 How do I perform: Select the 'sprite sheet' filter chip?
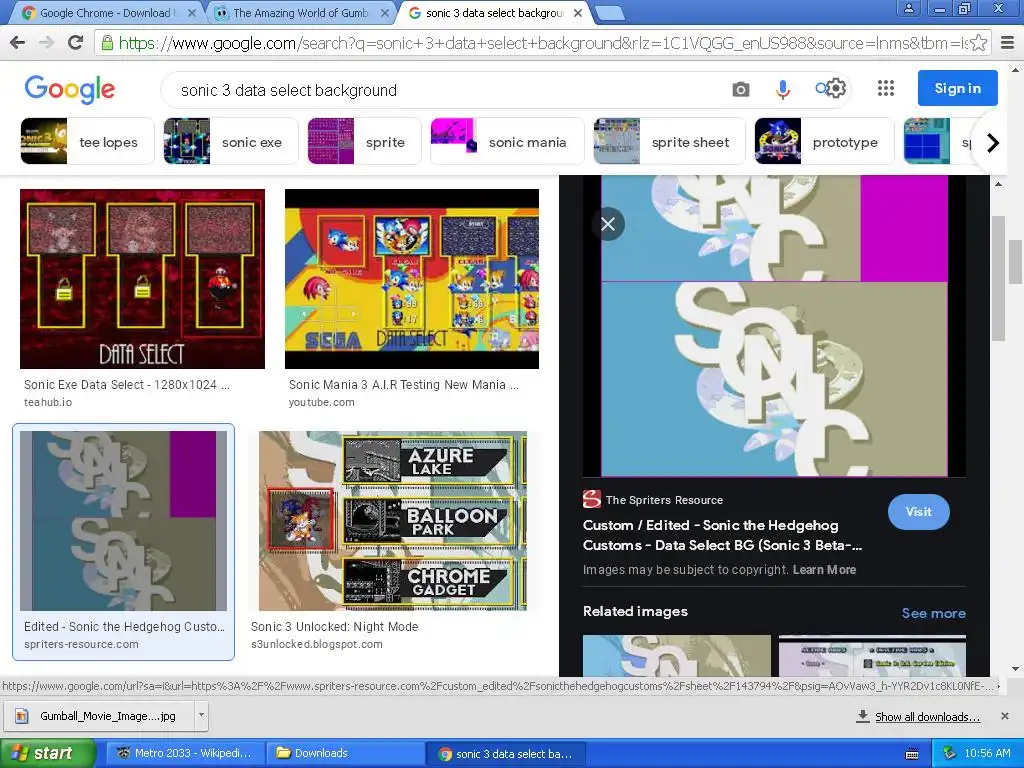[x=669, y=141]
